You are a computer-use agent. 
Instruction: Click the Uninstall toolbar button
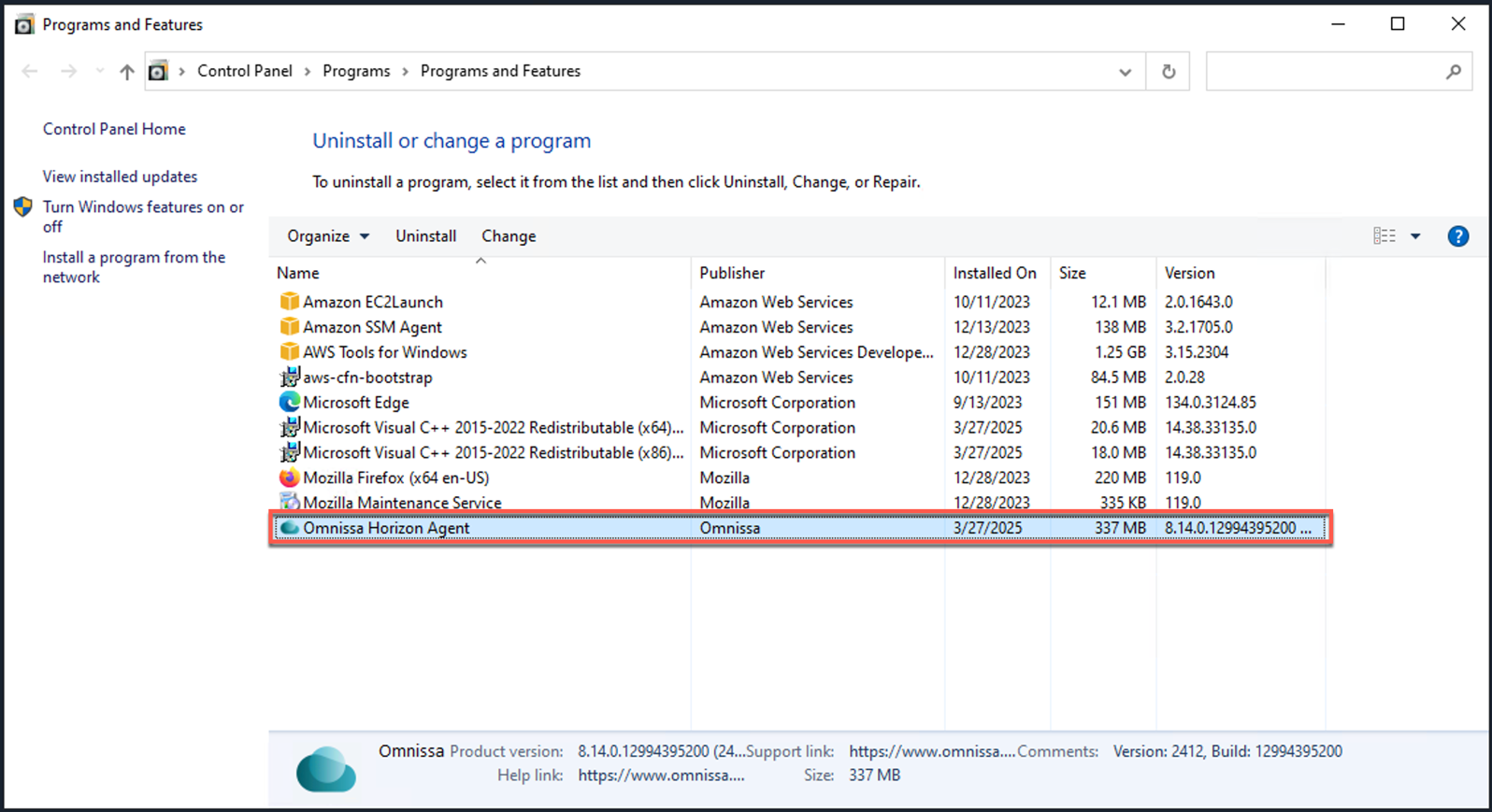[x=425, y=236]
